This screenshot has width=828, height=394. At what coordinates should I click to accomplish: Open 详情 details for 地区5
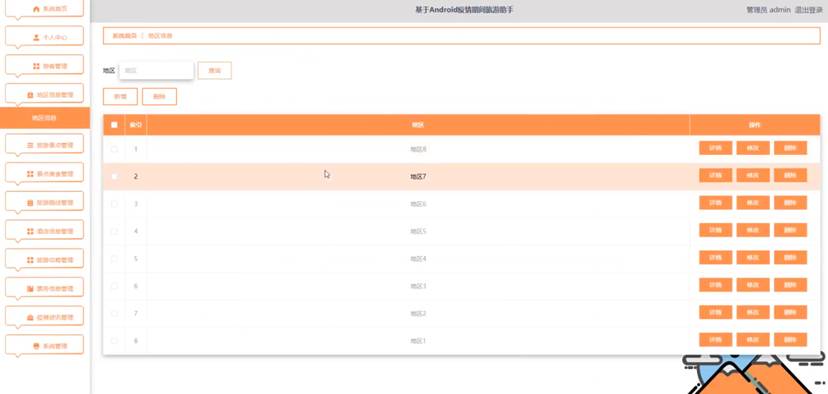pyautogui.click(x=716, y=230)
